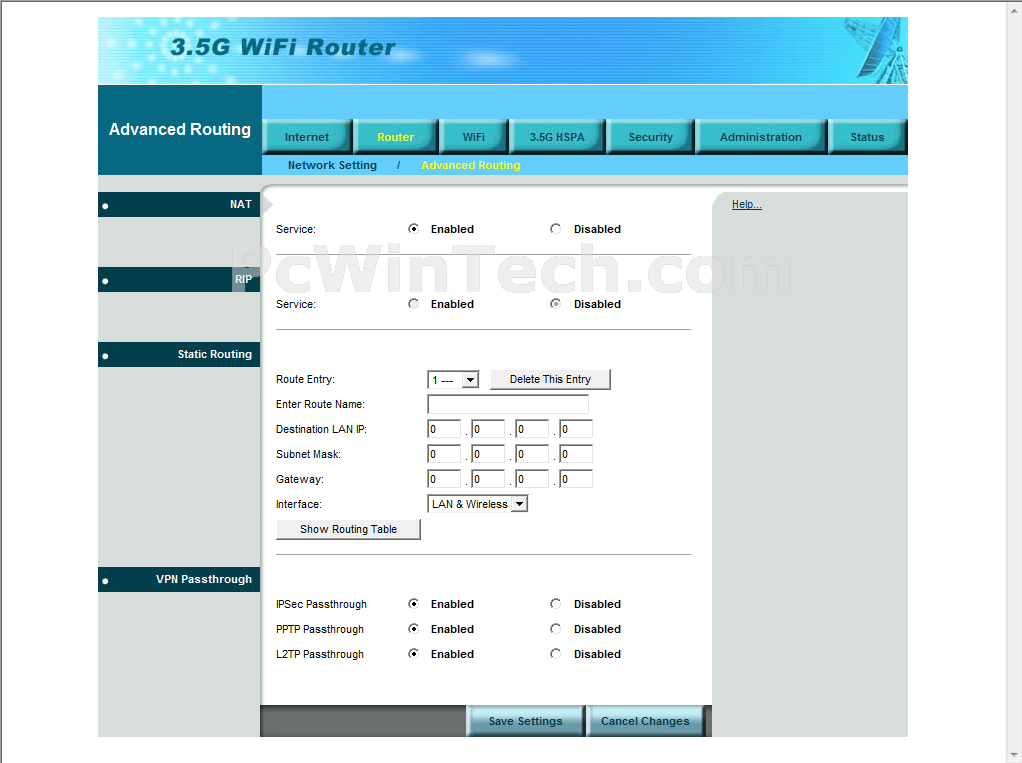Click the Advanced Routing page title

(x=180, y=129)
